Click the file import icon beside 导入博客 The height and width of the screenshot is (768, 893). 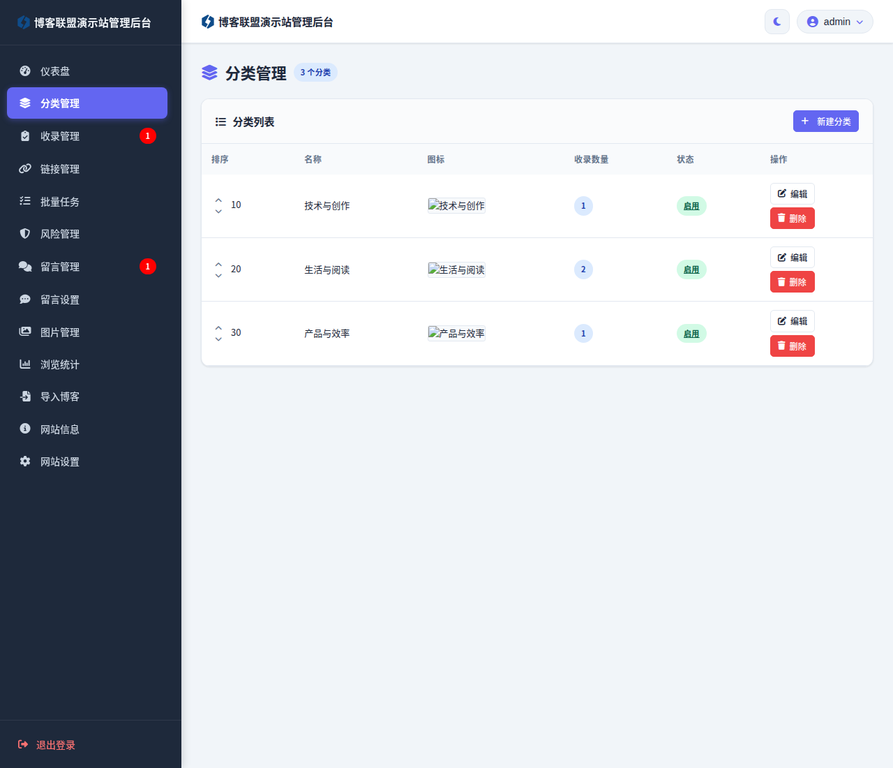click(x=25, y=396)
